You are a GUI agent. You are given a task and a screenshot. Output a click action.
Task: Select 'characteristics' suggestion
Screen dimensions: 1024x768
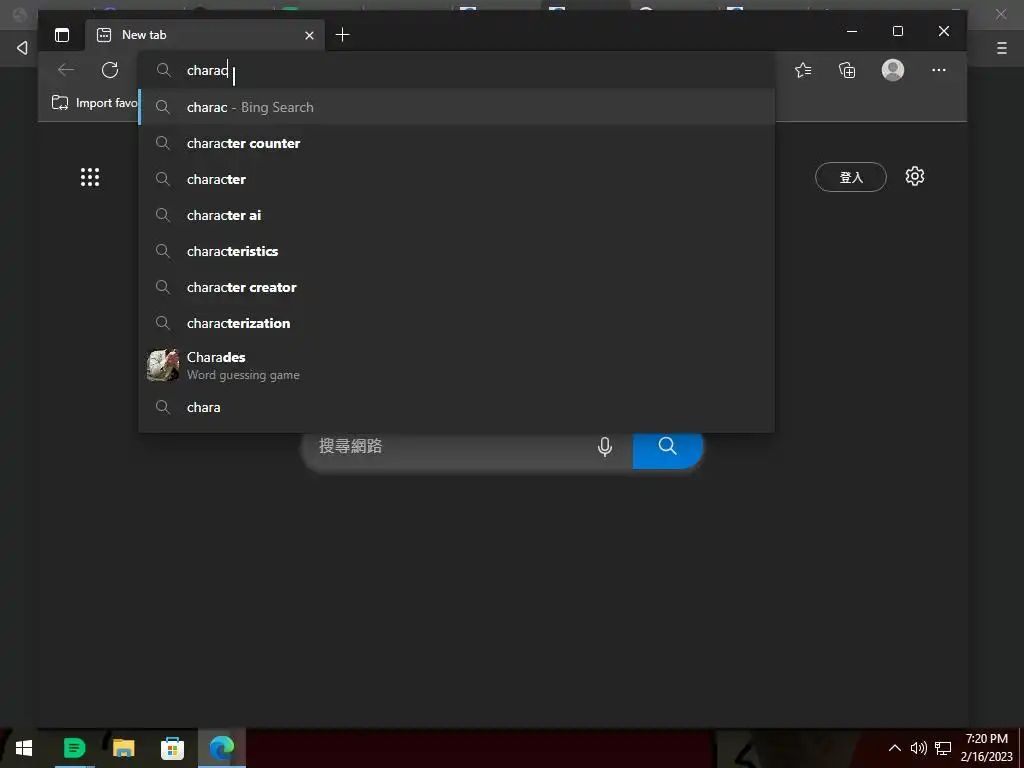456,251
